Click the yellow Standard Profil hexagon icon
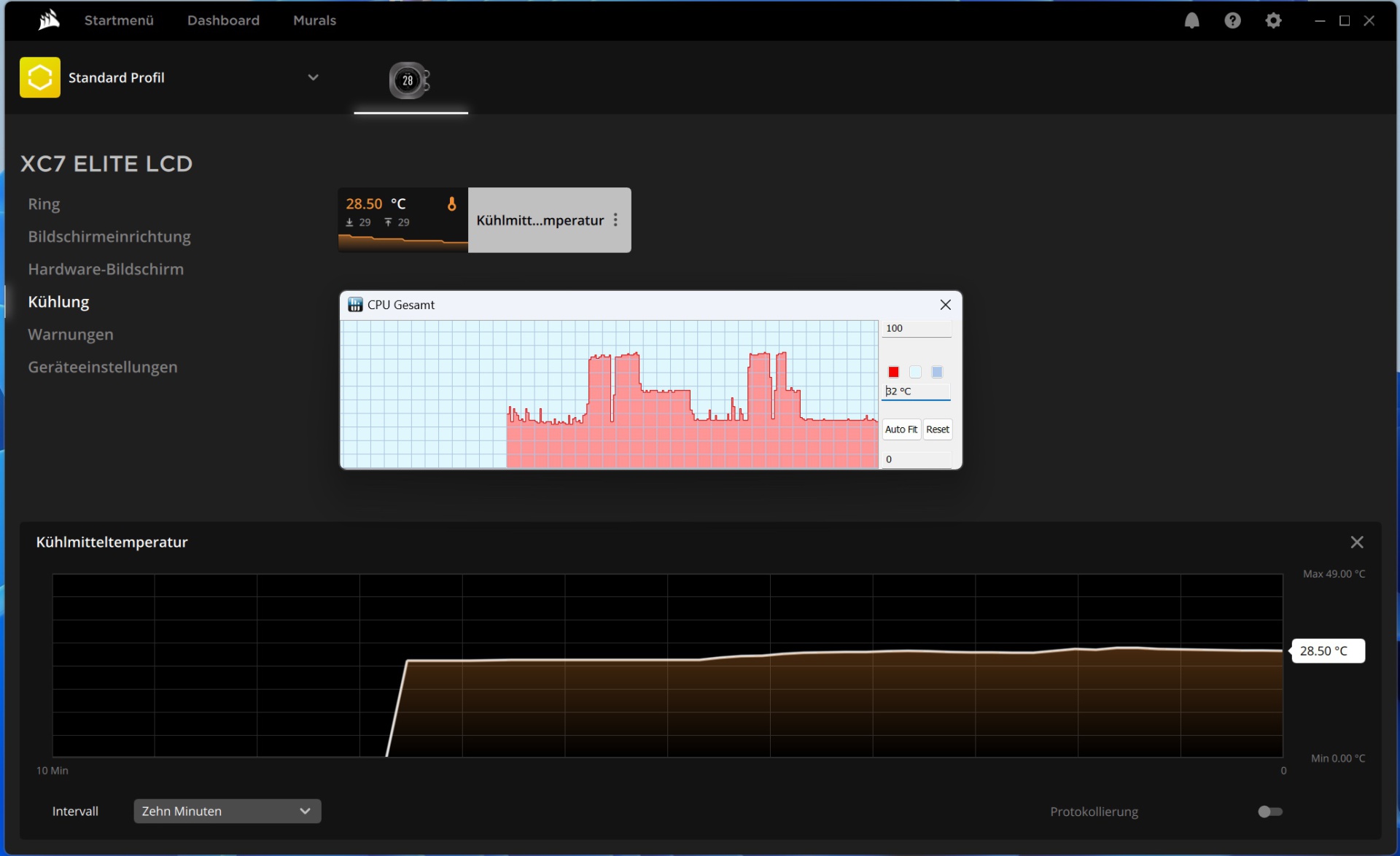1400x856 pixels. [40, 77]
